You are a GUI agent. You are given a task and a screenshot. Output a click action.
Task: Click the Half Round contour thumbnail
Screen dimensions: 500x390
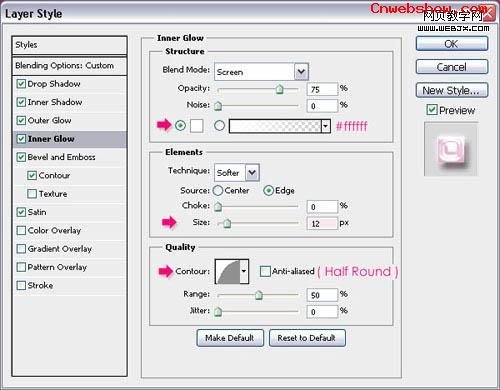coord(228,271)
